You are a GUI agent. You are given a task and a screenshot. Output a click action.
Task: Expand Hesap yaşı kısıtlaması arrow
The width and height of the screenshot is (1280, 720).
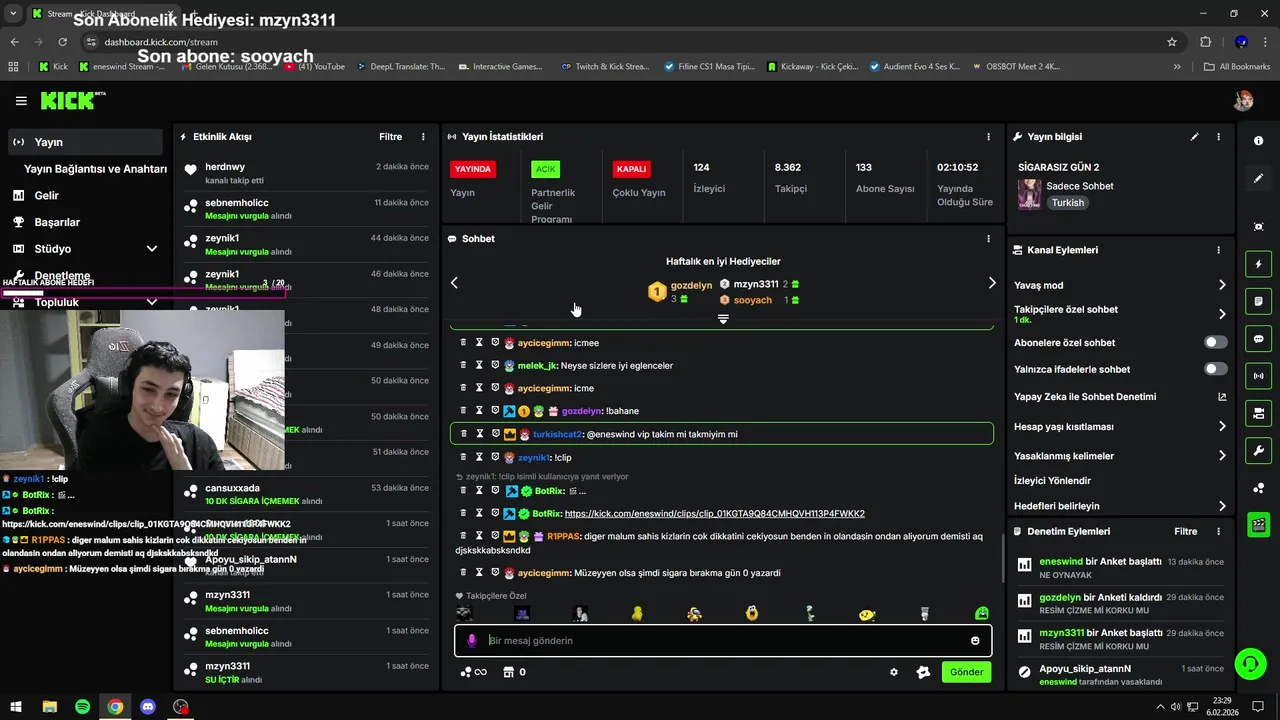point(1222,426)
